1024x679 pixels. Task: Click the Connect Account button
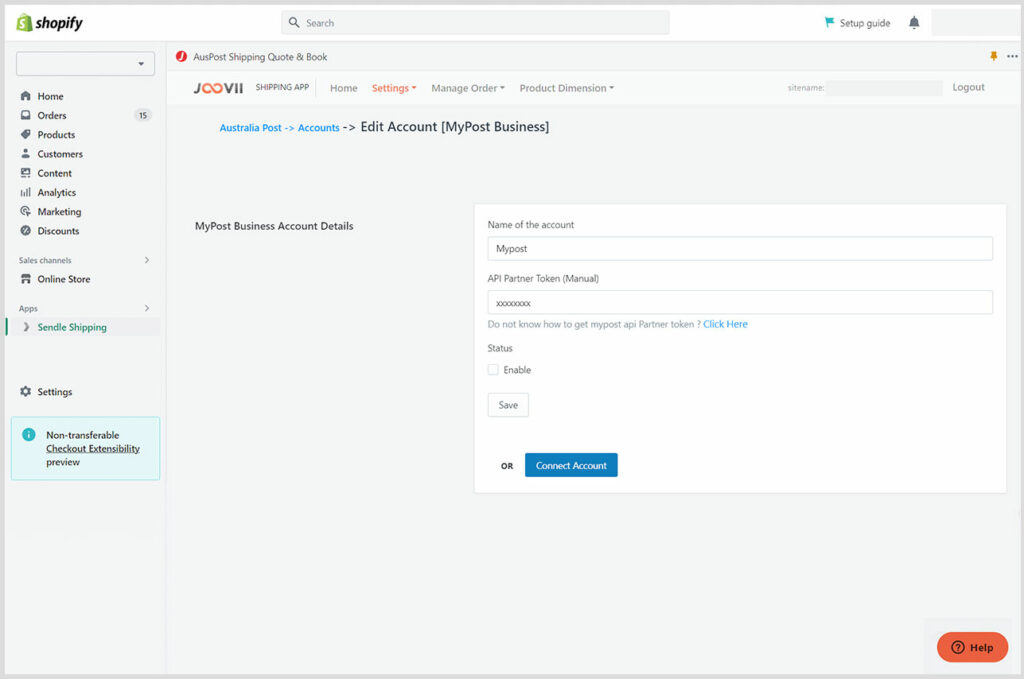[x=571, y=465]
